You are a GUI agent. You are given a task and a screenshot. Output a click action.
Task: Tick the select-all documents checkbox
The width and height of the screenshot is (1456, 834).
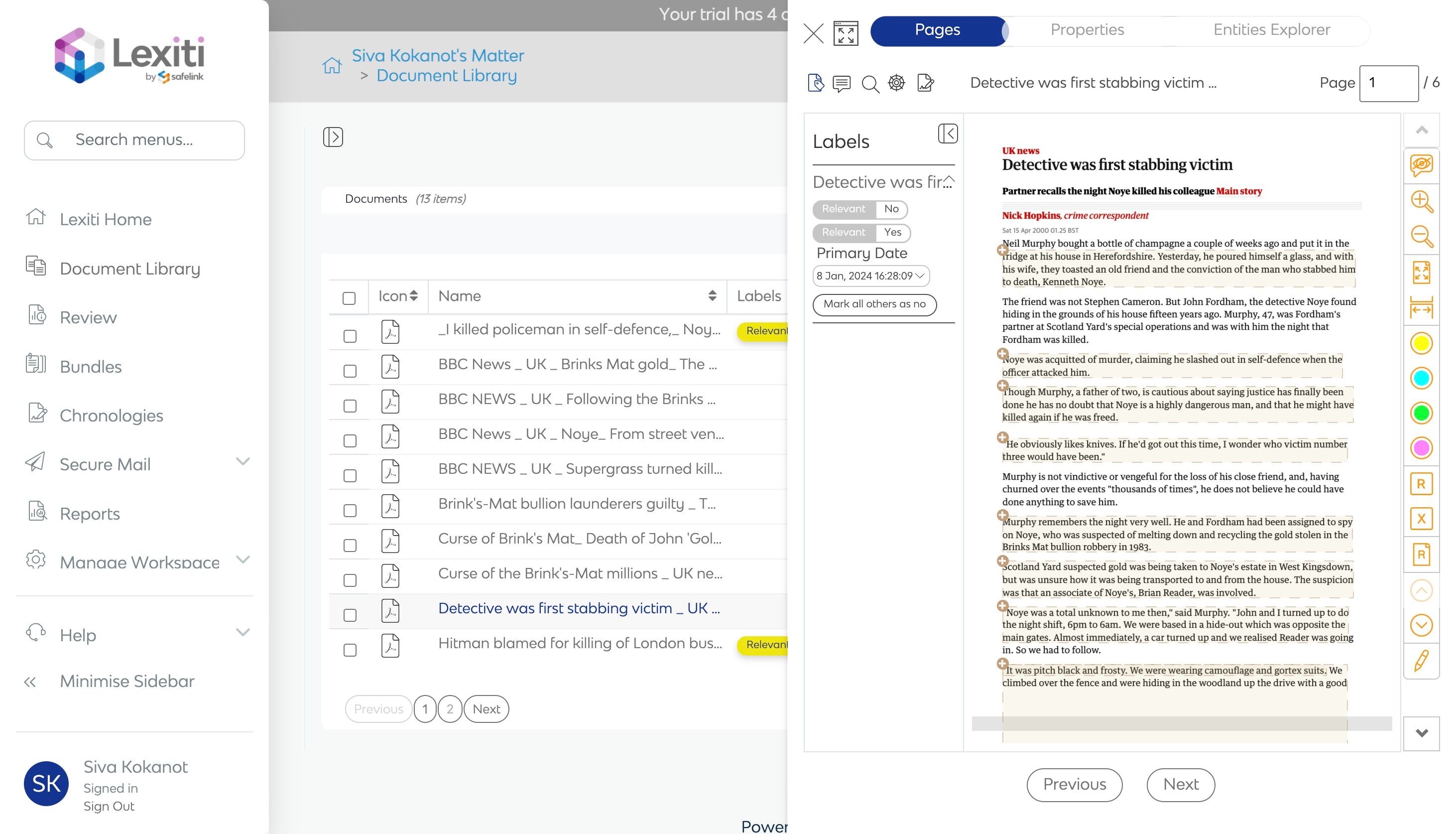click(349, 298)
